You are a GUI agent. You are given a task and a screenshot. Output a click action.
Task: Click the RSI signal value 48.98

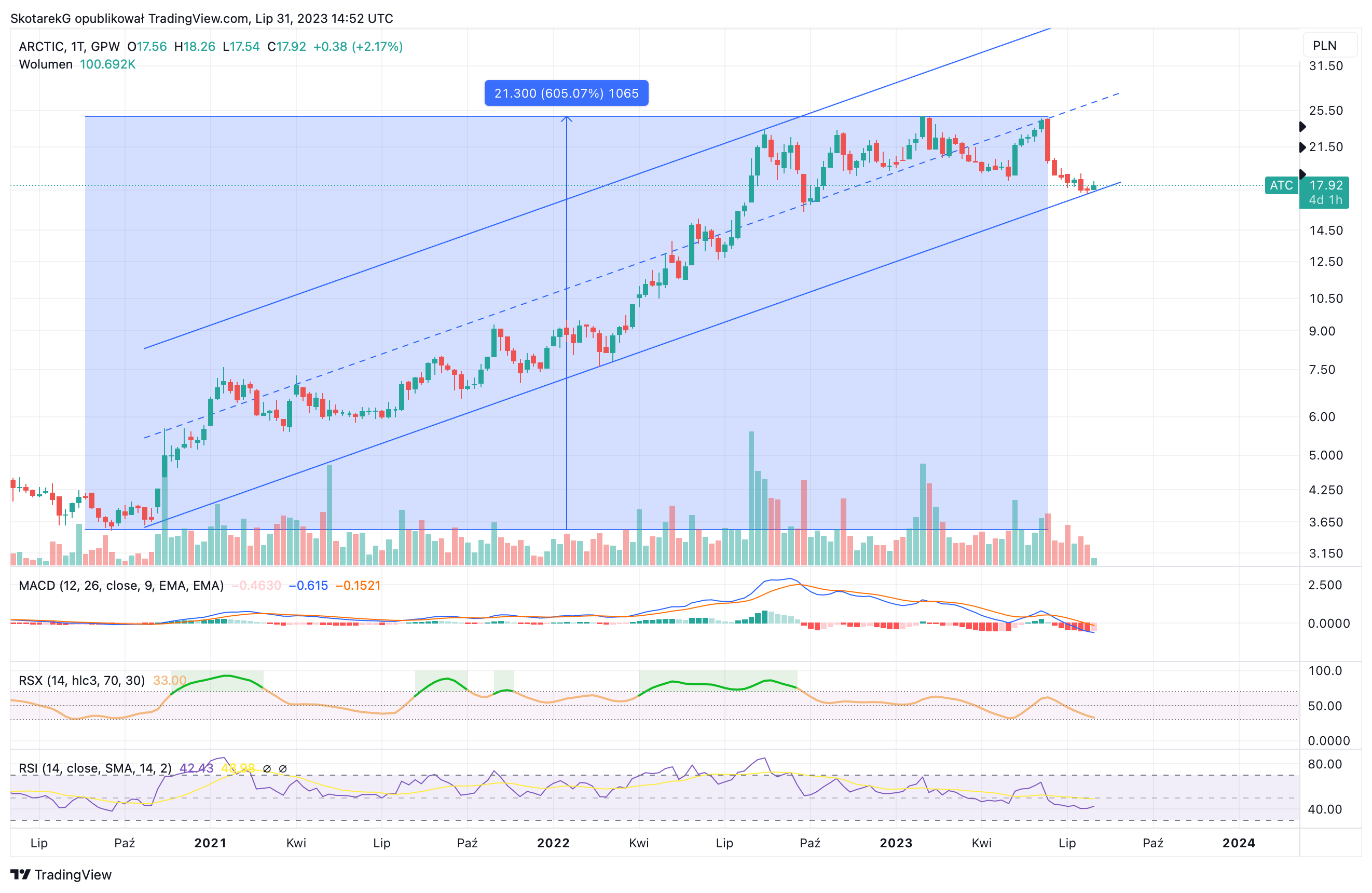point(238,768)
